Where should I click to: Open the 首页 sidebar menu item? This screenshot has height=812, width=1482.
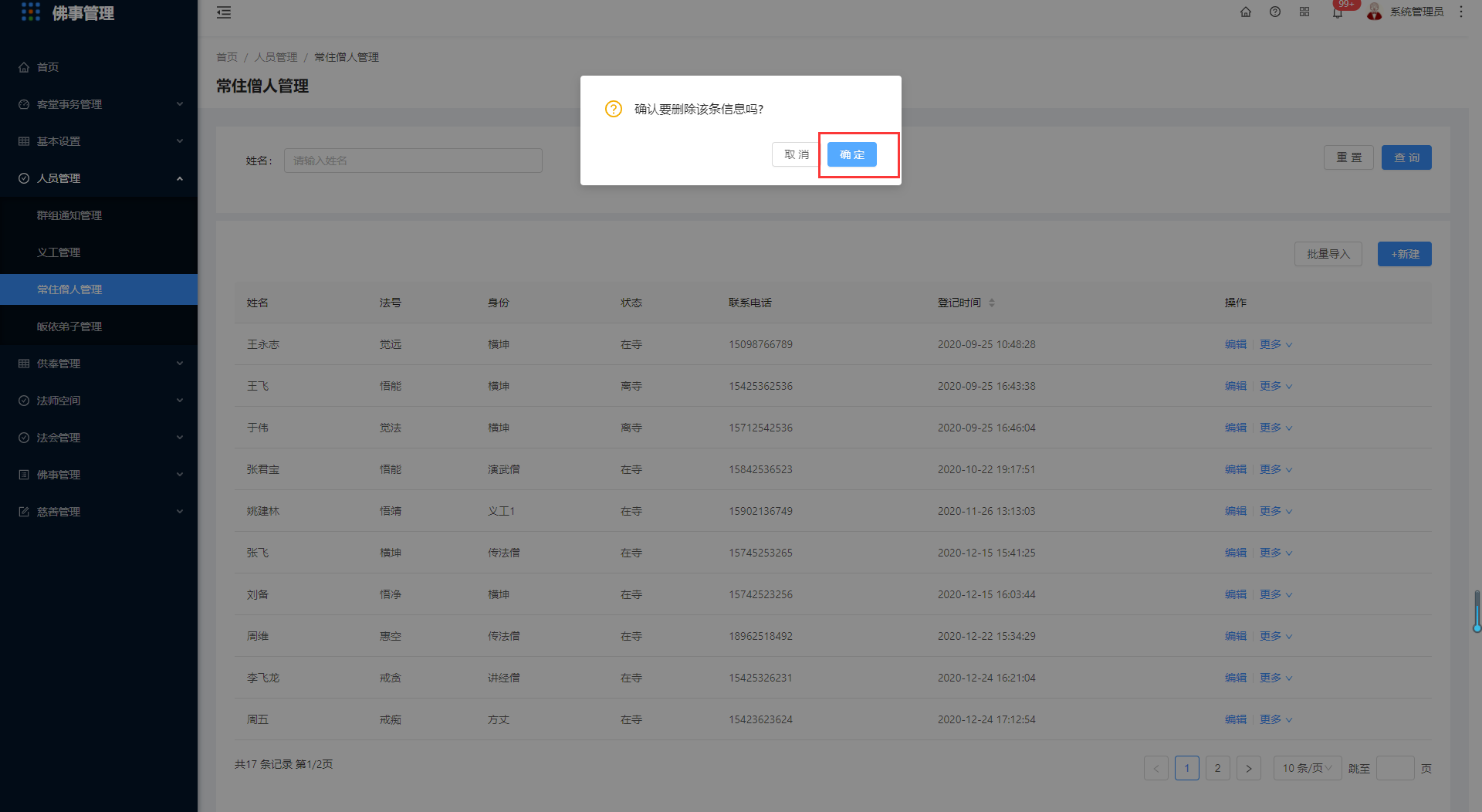point(99,67)
